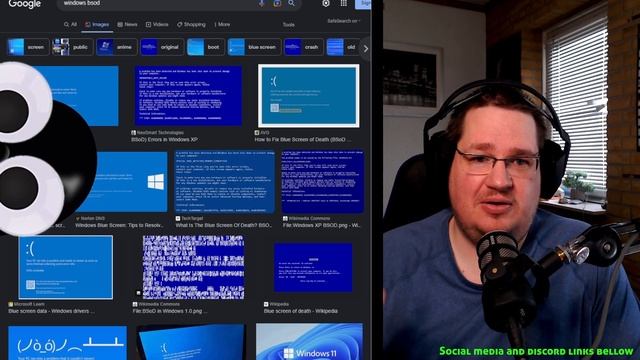Click the AVG source label
Image resolution: width=640 pixels, height=360 pixels.
(262, 133)
